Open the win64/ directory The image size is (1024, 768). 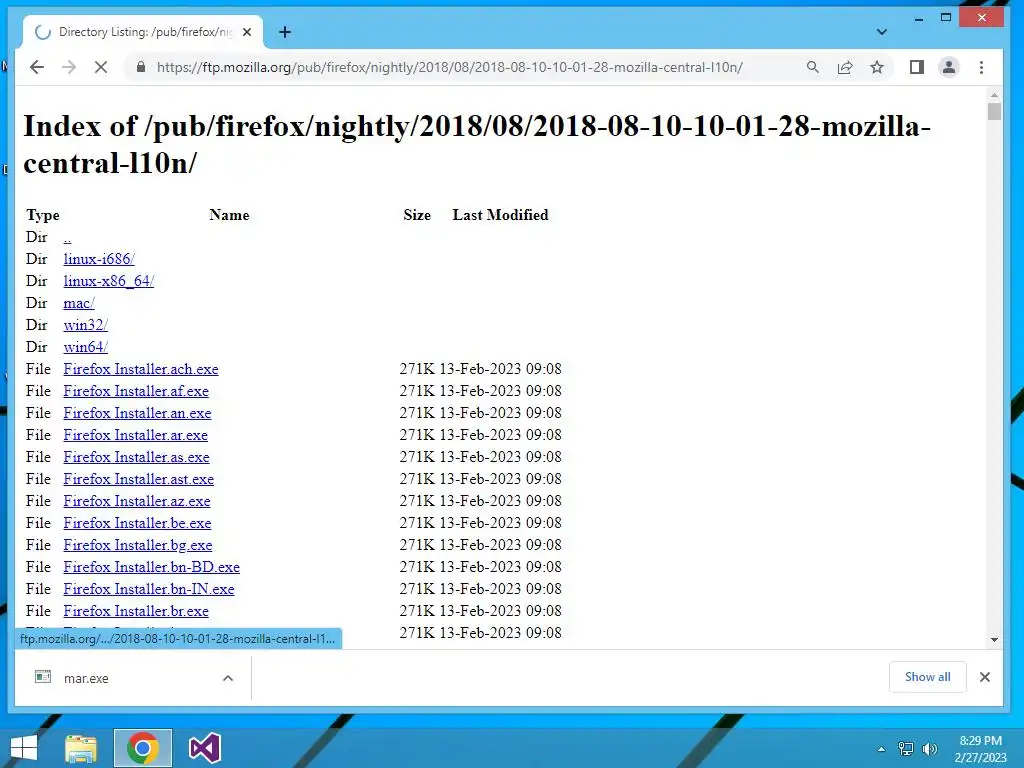pyautogui.click(x=86, y=347)
